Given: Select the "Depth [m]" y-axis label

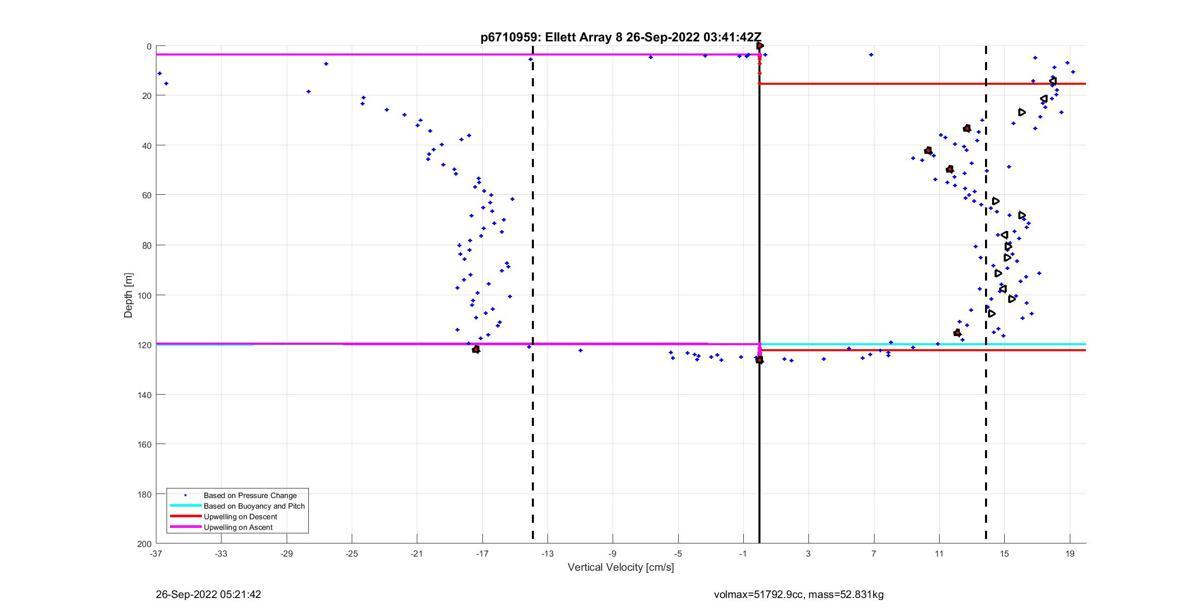Looking at the screenshot, I should point(128,294).
